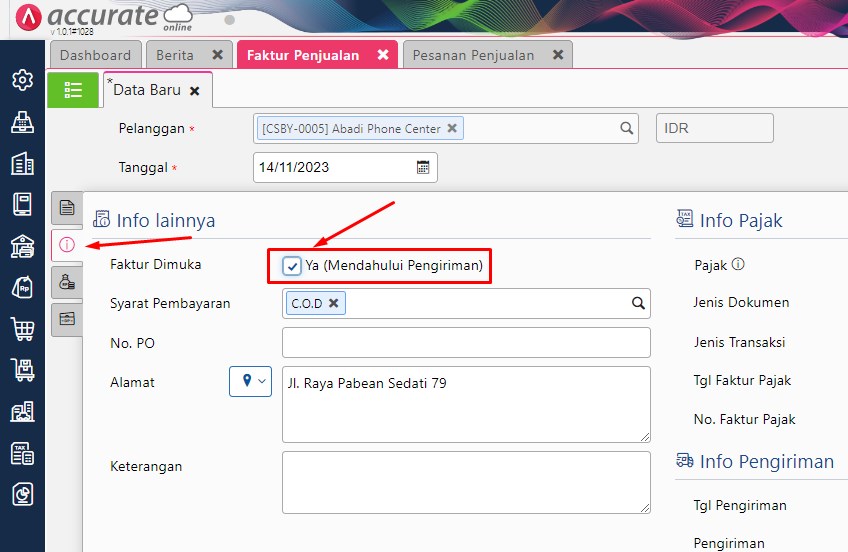848x552 pixels.
Task: Open the company building module icon
Action: 22,163
